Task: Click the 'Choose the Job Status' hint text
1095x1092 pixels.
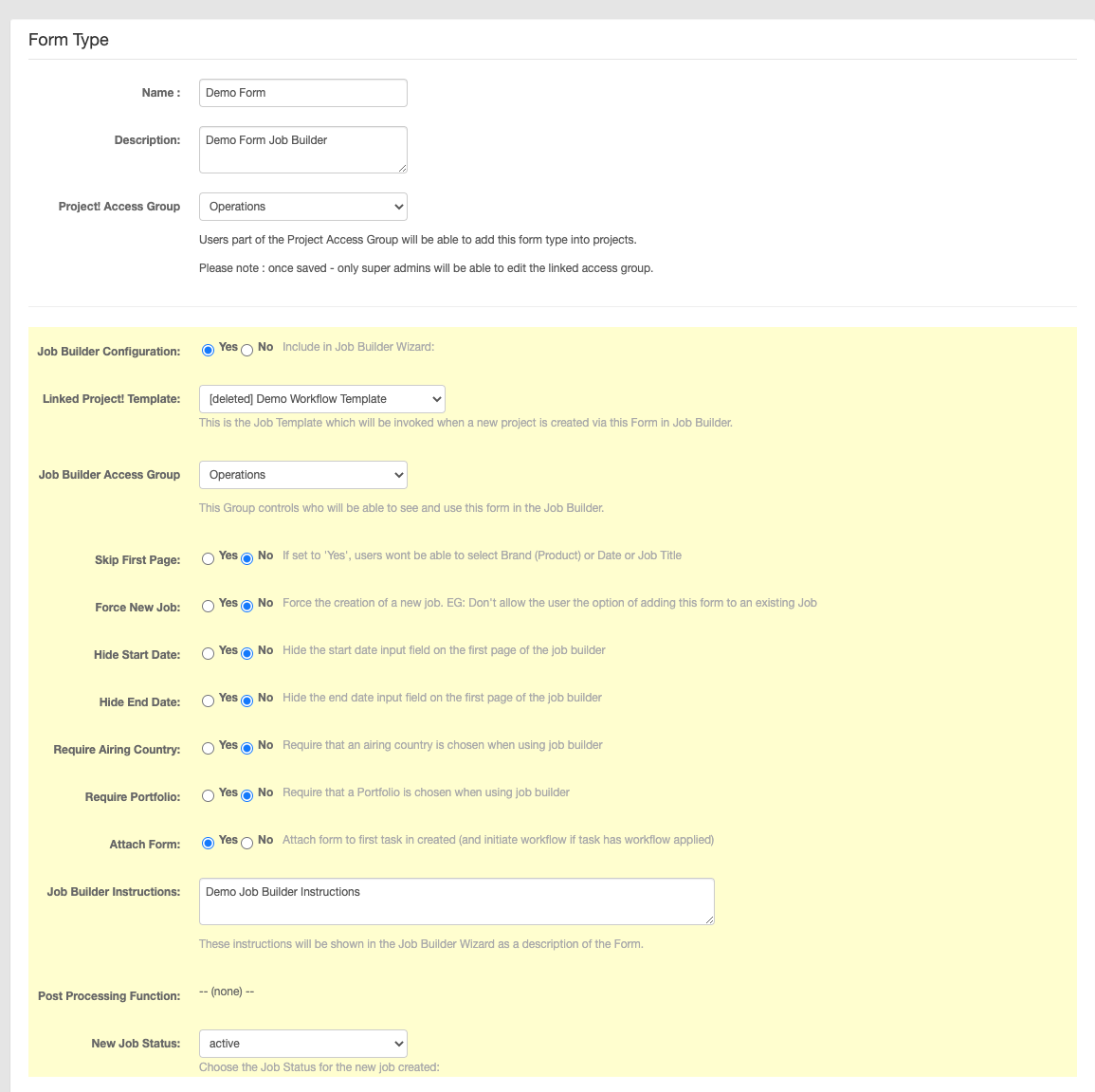Action: [319, 1067]
